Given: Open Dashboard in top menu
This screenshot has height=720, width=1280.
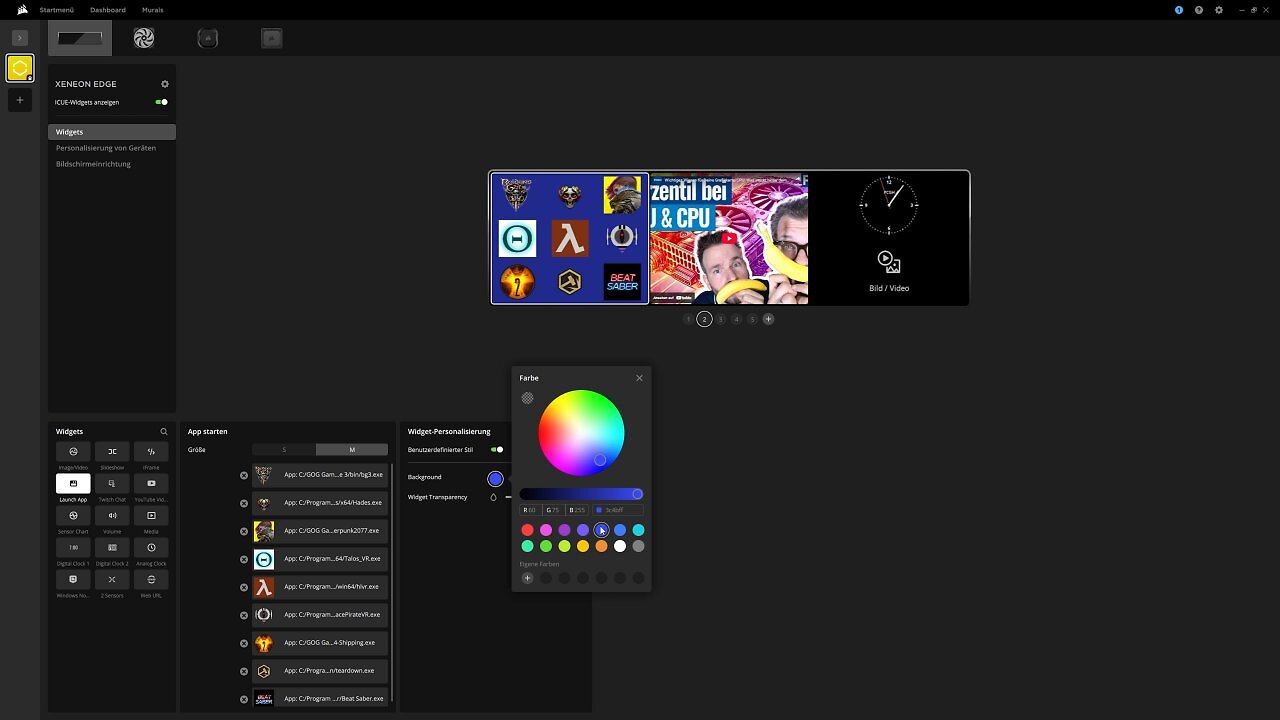Looking at the screenshot, I should click(108, 10).
